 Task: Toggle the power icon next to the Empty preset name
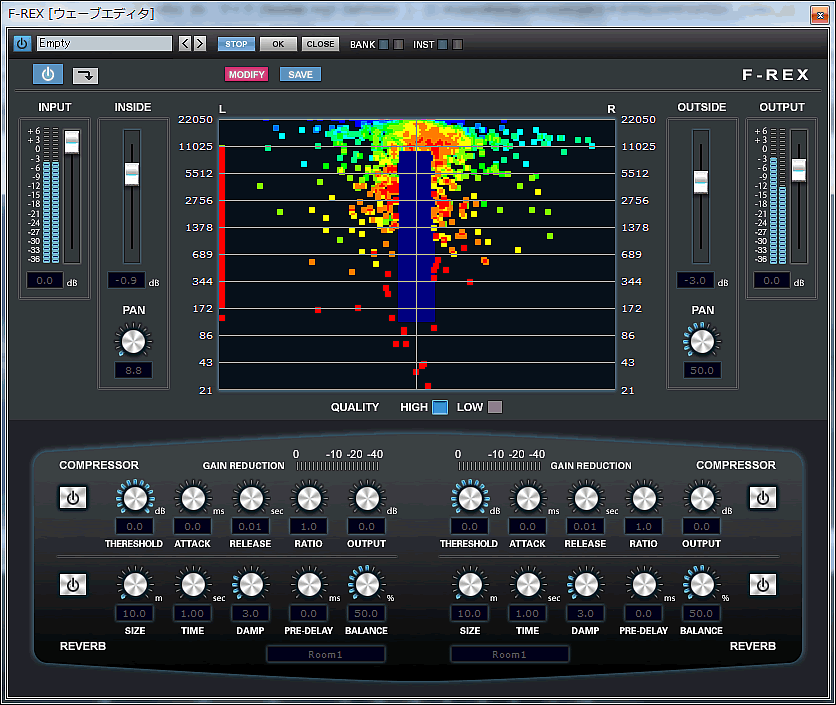21,43
